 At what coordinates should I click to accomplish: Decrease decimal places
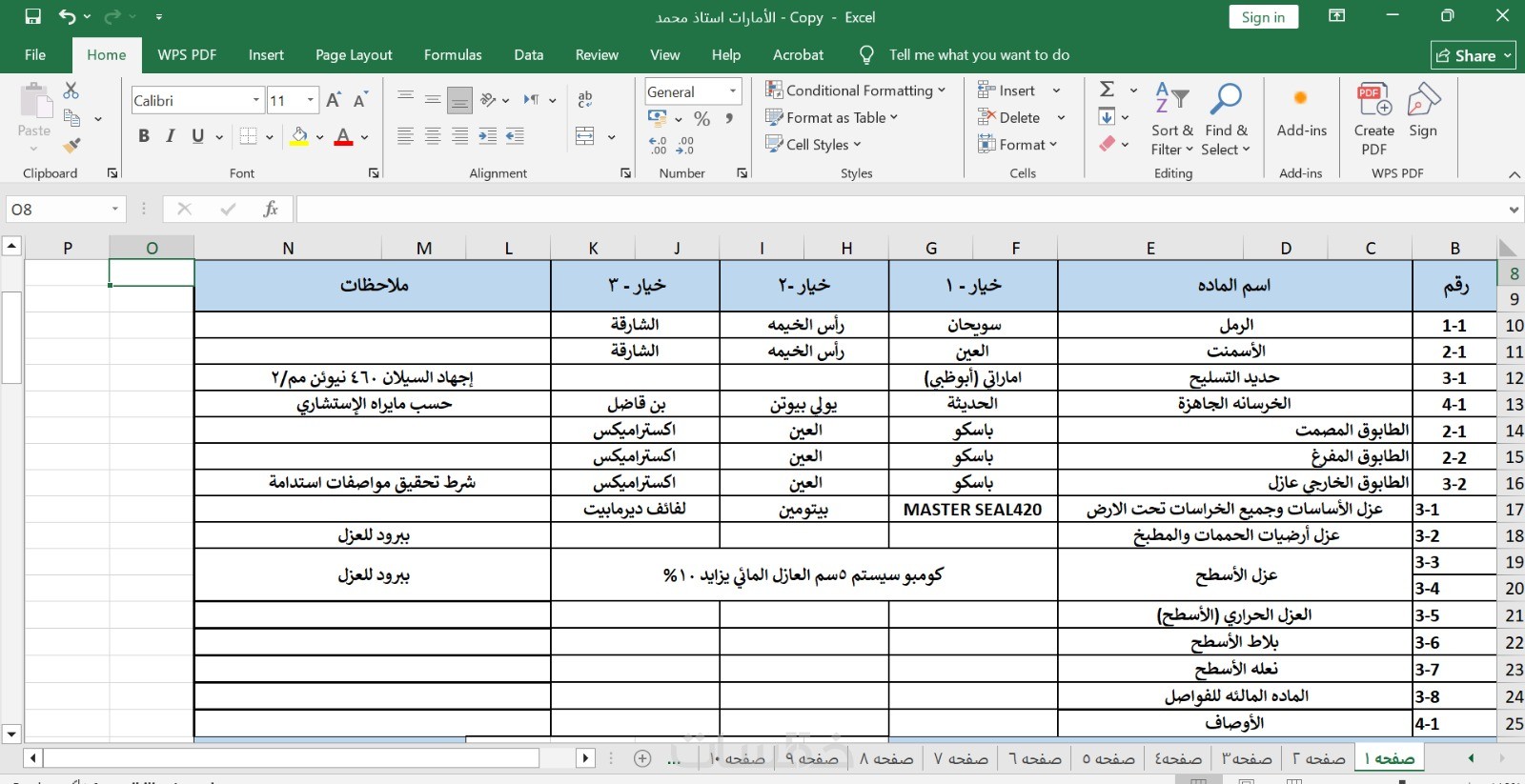tap(685, 145)
